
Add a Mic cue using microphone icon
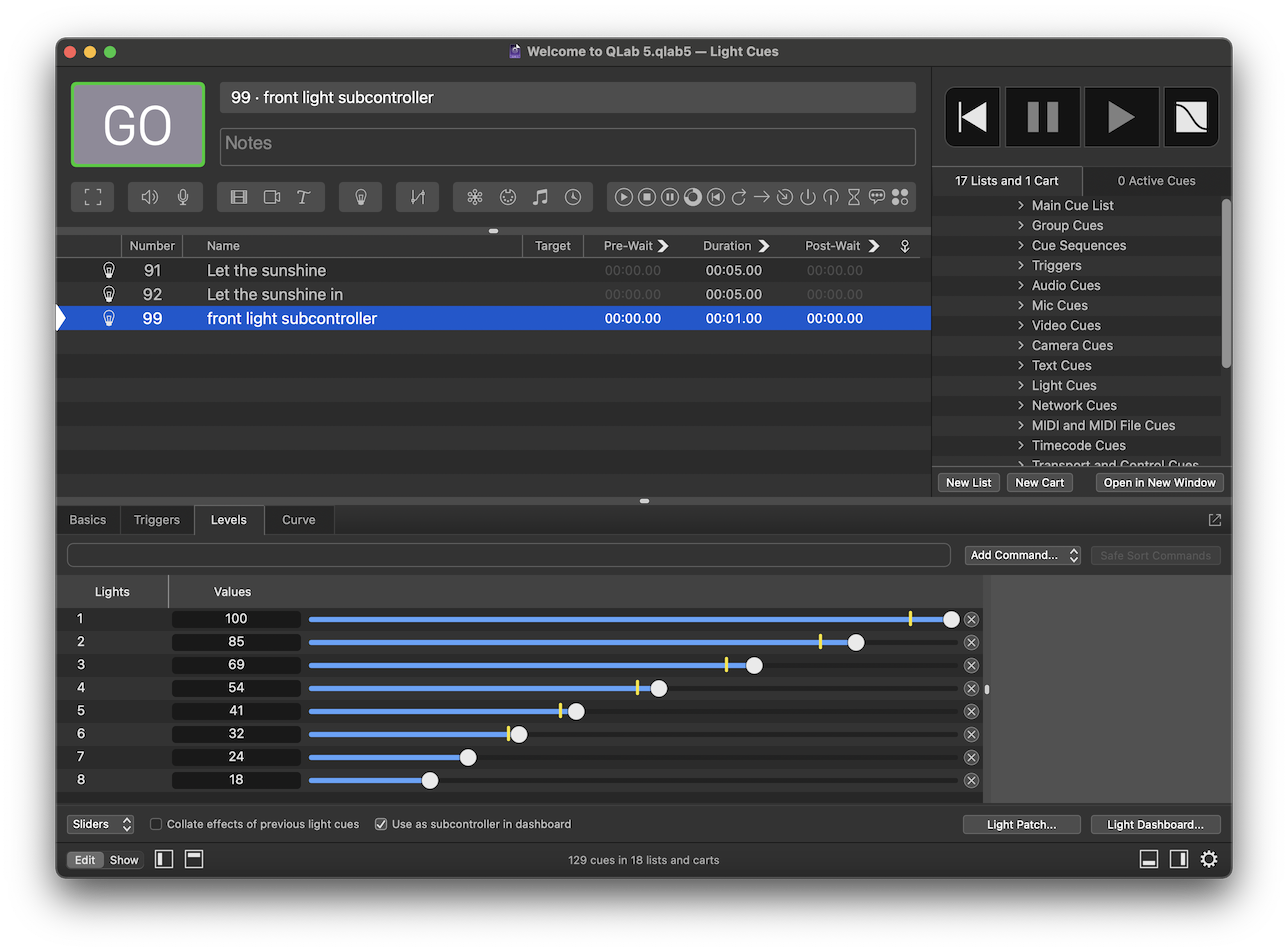coord(183,197)
